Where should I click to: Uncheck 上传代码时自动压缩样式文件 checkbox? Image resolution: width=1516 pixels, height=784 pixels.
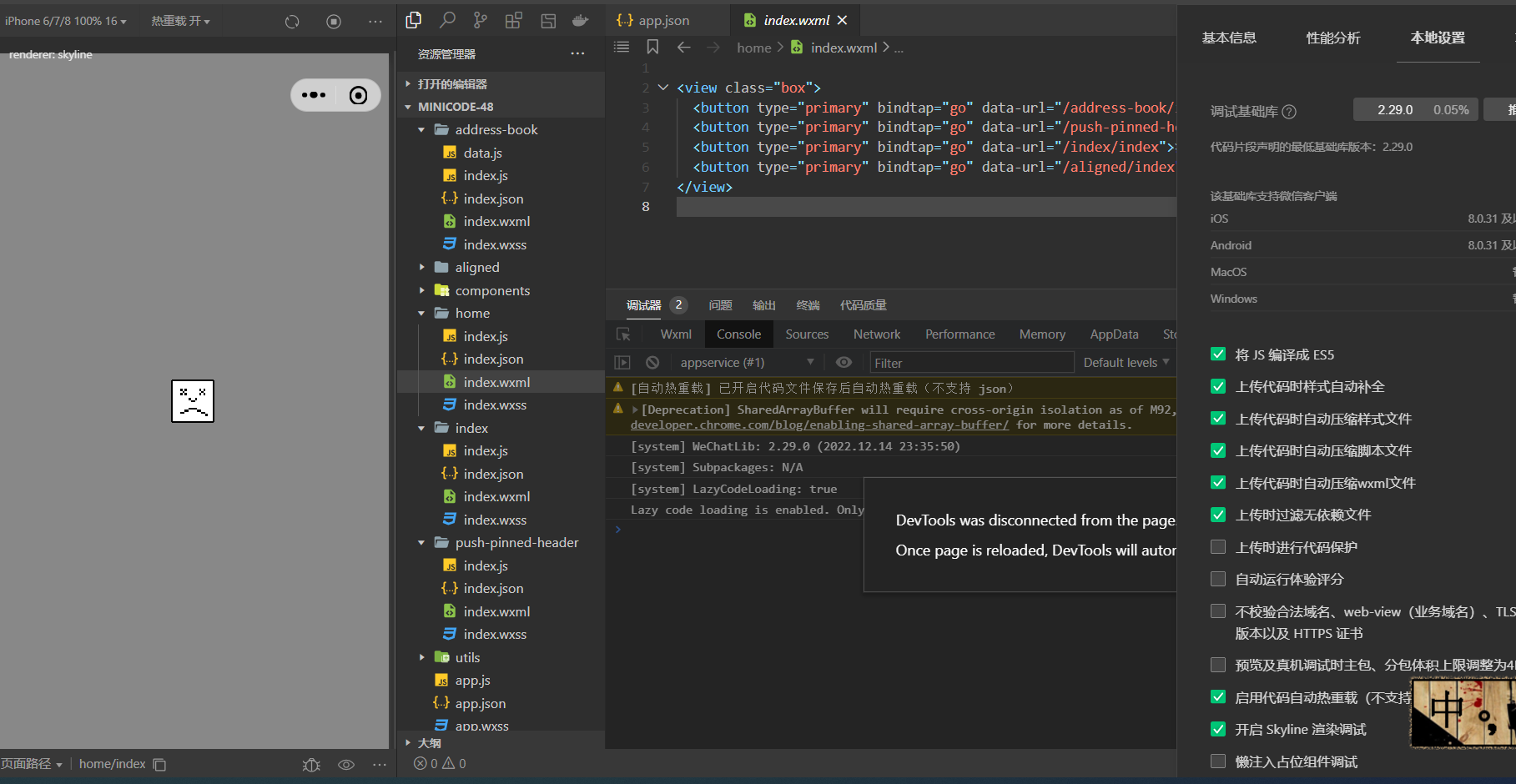(1218, 419)
